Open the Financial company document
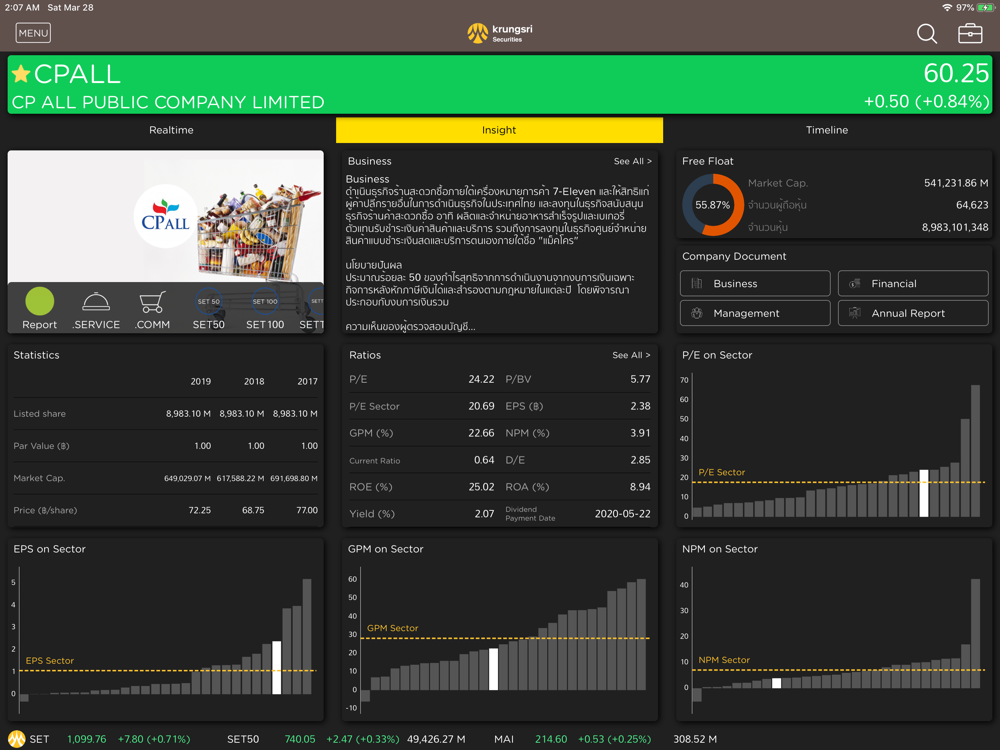The image size is (1000, 750). click(x=913, y=283)
